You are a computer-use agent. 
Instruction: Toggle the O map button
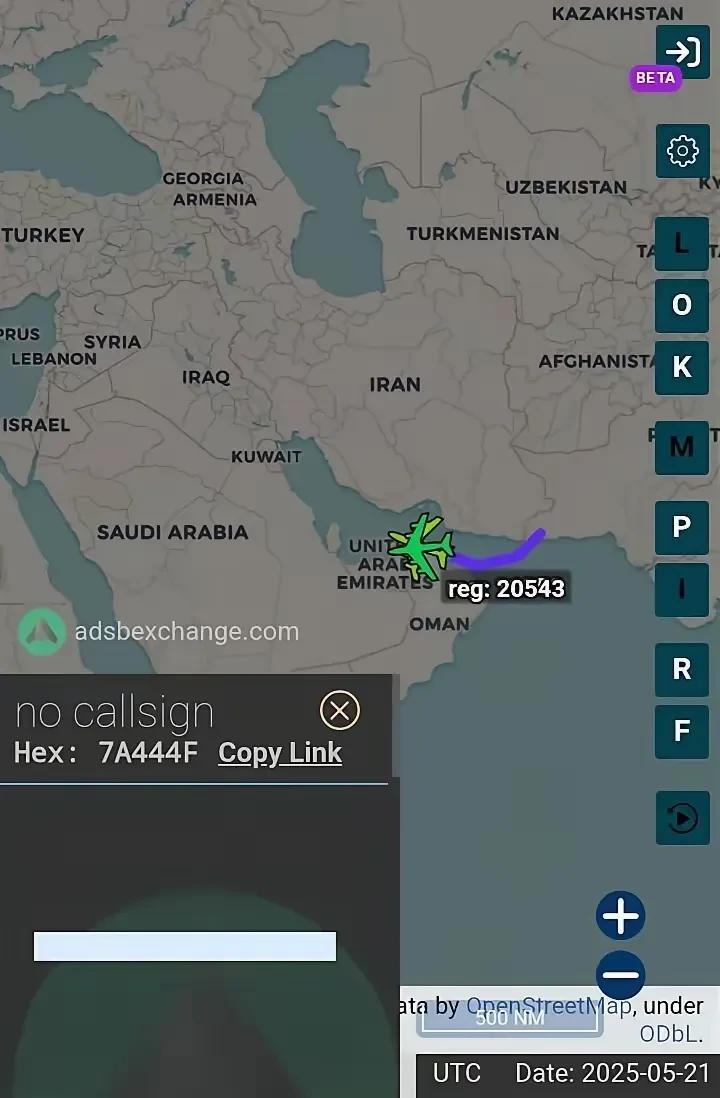tap(682, 305)
